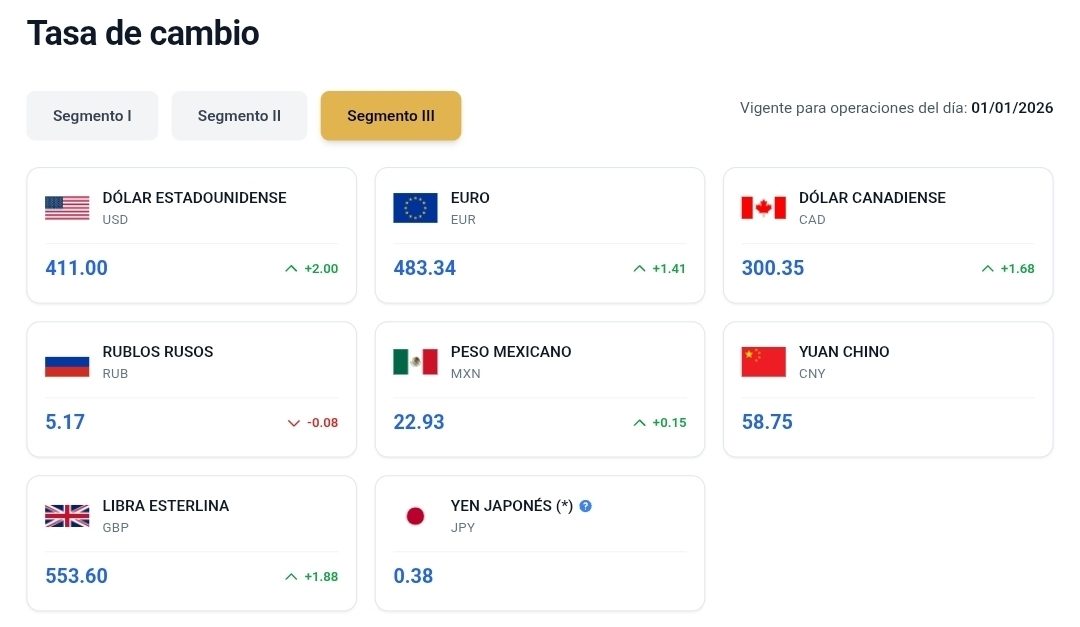Click the European Union flag icon
Screen dimensions: 1080x627
tap(415, 208)
